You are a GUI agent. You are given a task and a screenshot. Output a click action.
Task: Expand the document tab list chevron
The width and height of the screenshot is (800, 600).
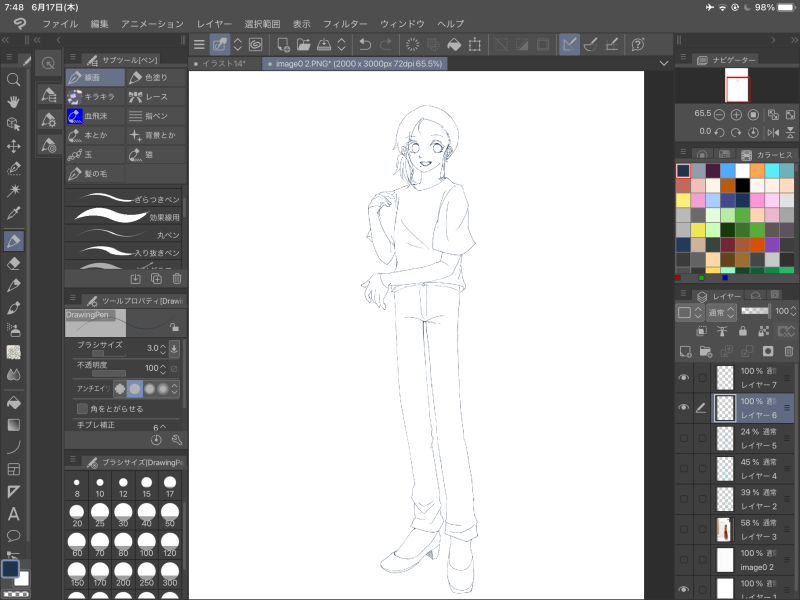(664, 63)
